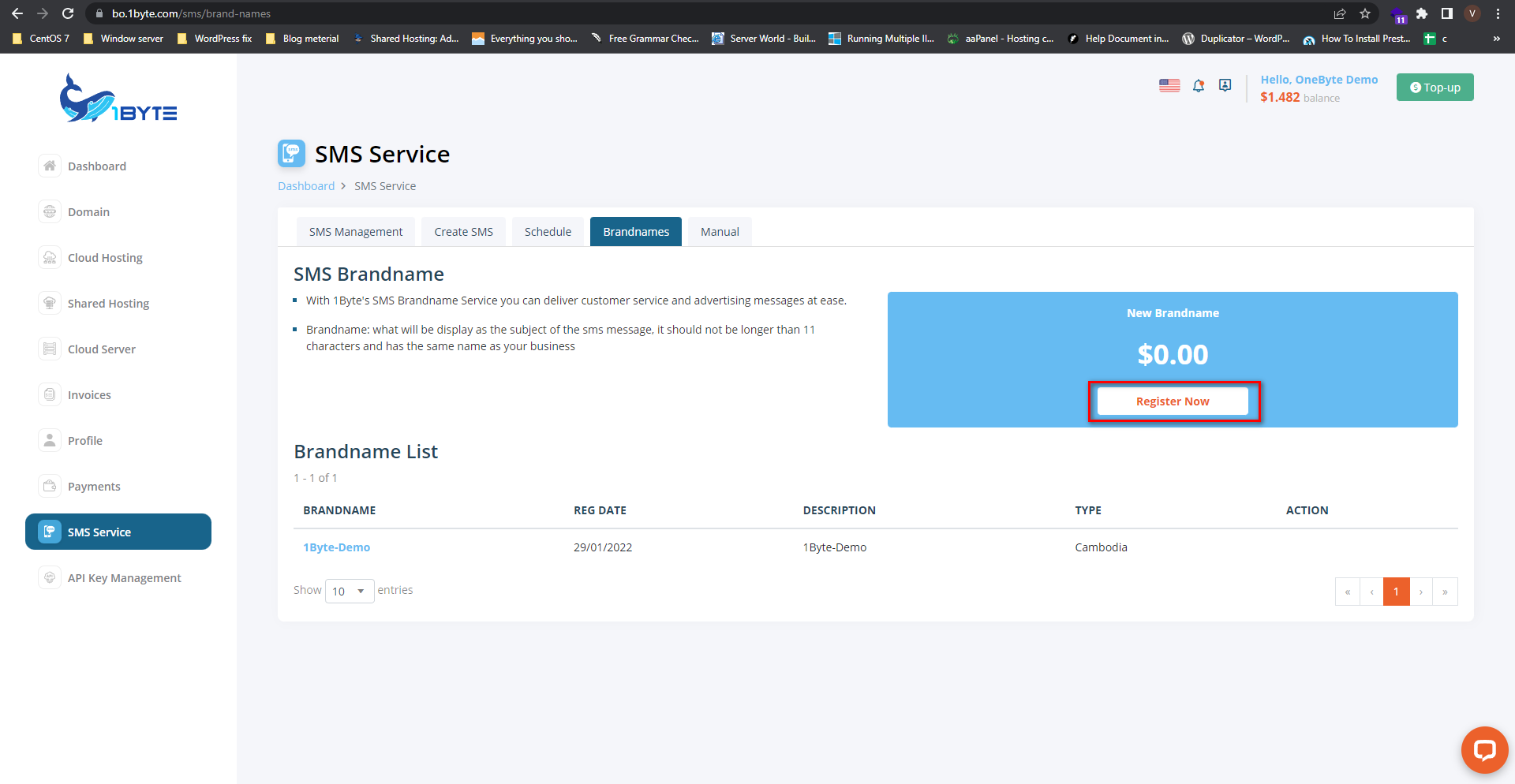Viewport: 1515px width, 784px height.
Task: Click Hello, OneByte Demo account link
Action: [x=1319, y=80]
